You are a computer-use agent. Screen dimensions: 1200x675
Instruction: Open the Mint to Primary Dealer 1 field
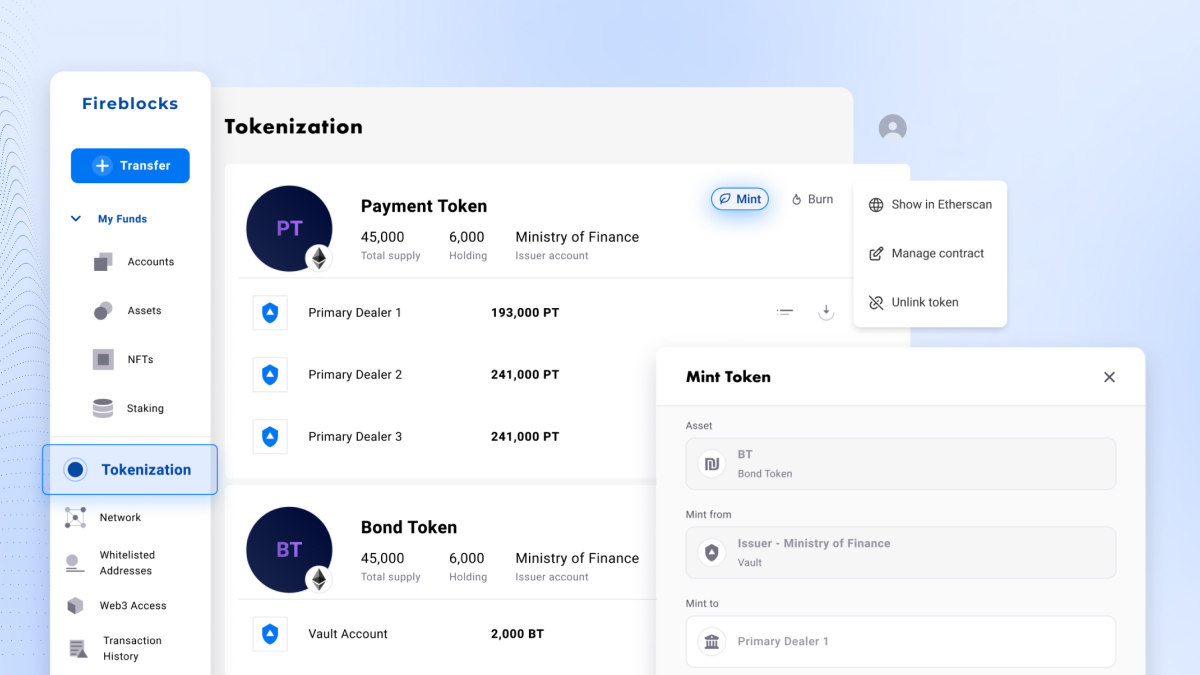point(901,642)
